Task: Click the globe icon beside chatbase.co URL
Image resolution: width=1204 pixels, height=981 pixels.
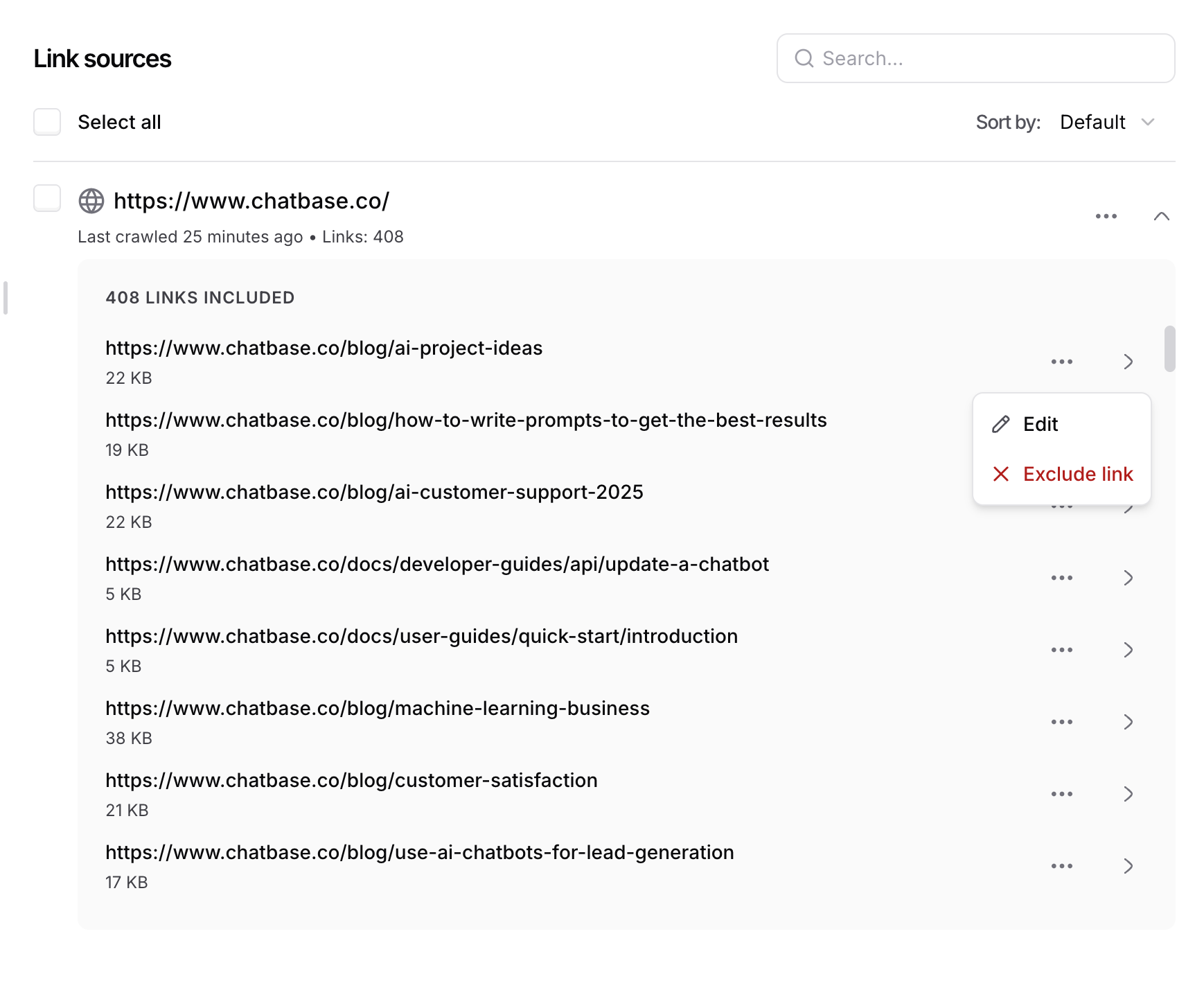Action: point(91,201)
